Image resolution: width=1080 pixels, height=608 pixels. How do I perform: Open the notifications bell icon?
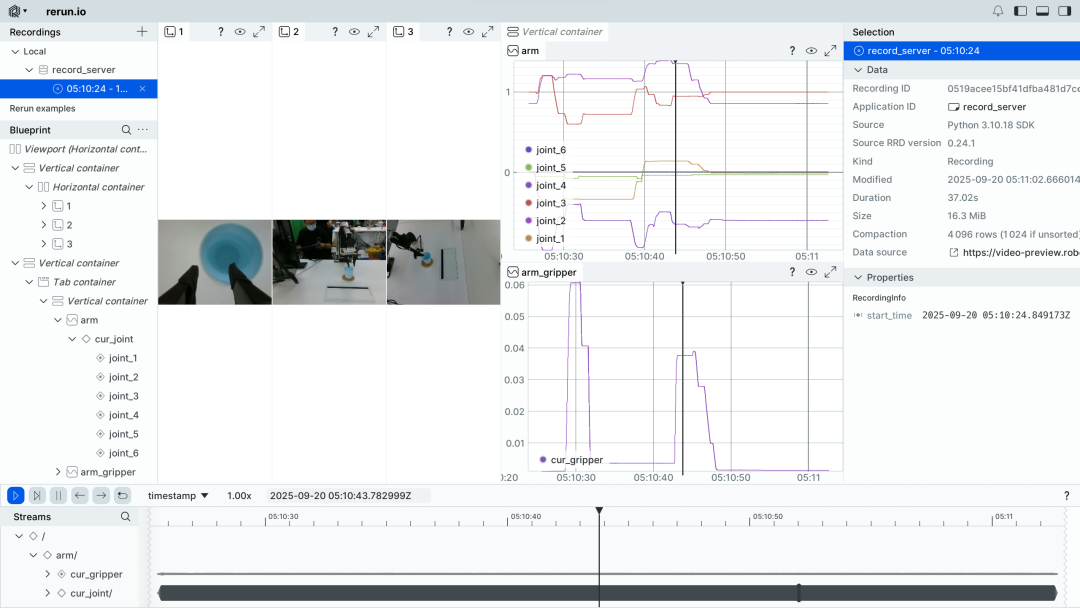[998, 11]
